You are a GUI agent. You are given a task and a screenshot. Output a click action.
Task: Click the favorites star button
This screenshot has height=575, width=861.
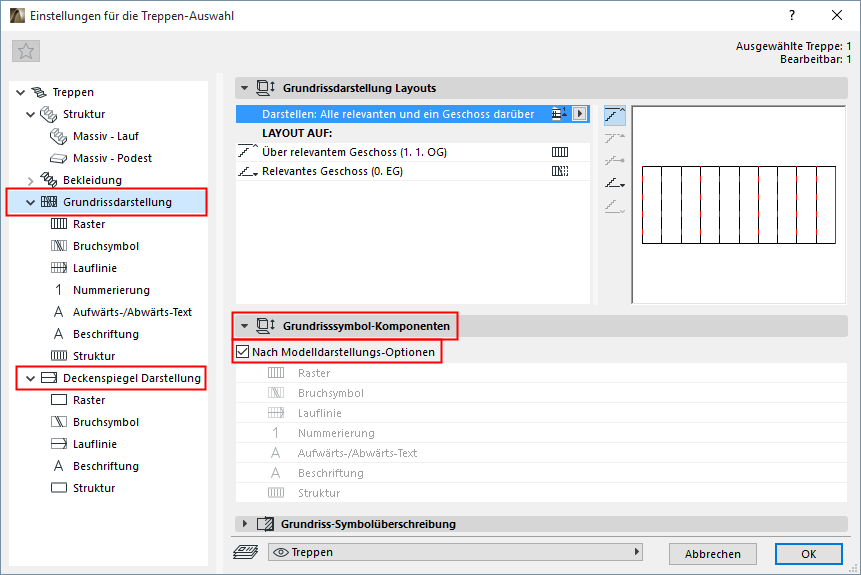26,51
